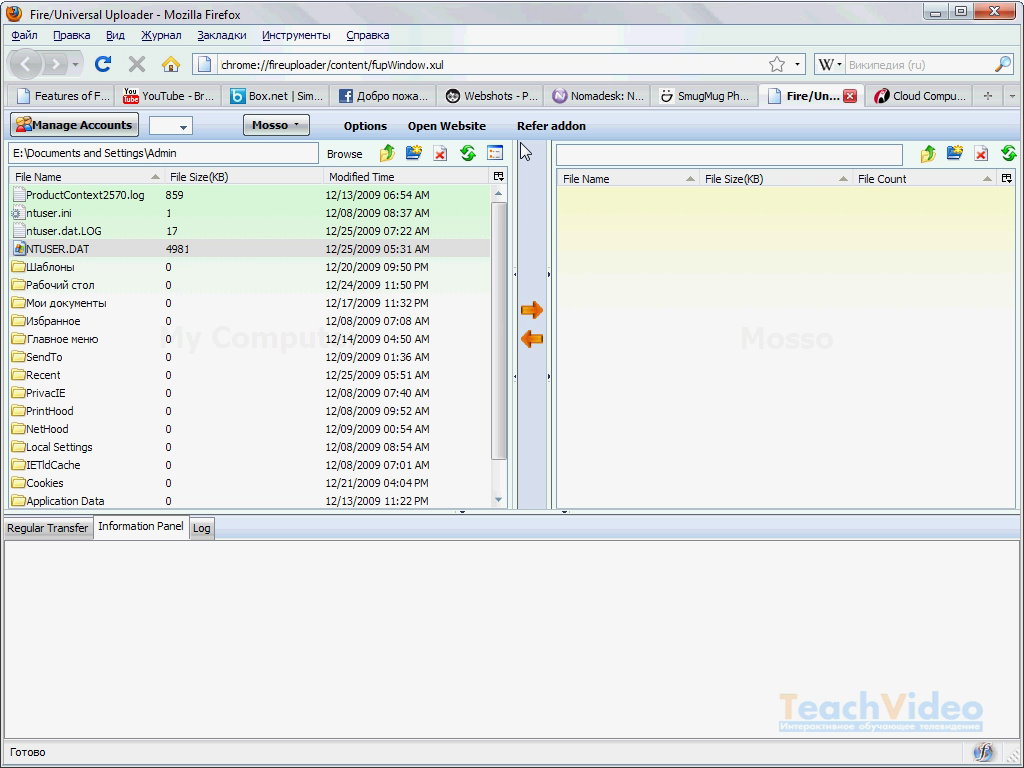
Task: Reload the page in Firefox toolbar
Action: [102, 65]
